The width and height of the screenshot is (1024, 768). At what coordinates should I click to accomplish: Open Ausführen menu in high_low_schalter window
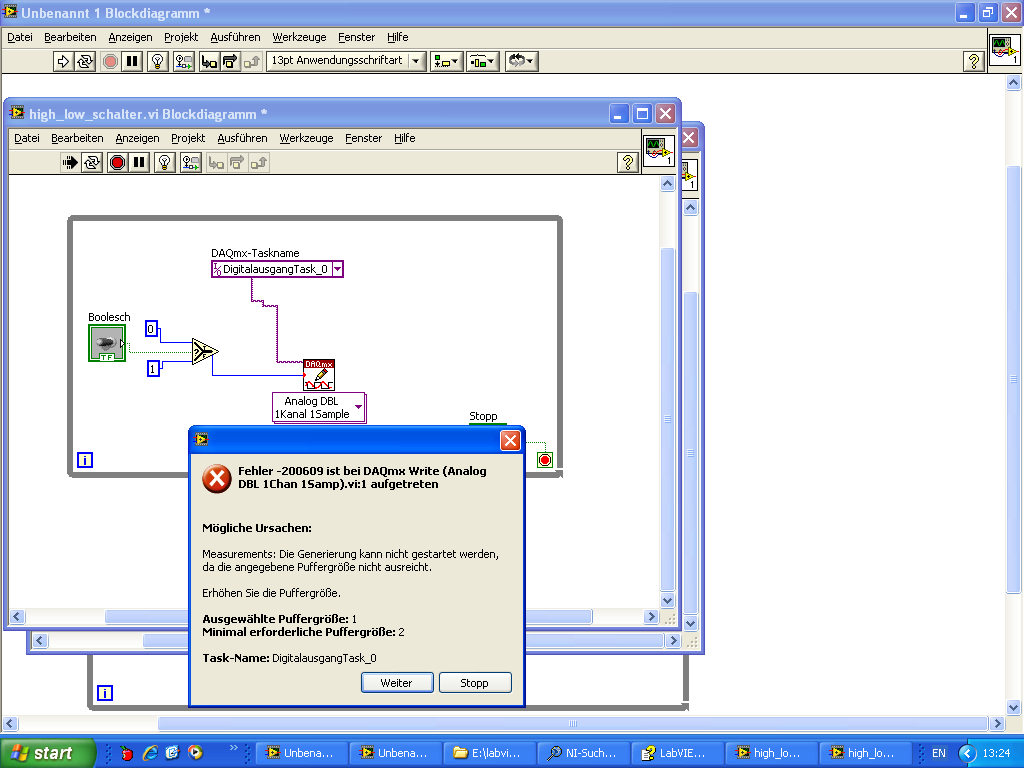click(242, 138)
